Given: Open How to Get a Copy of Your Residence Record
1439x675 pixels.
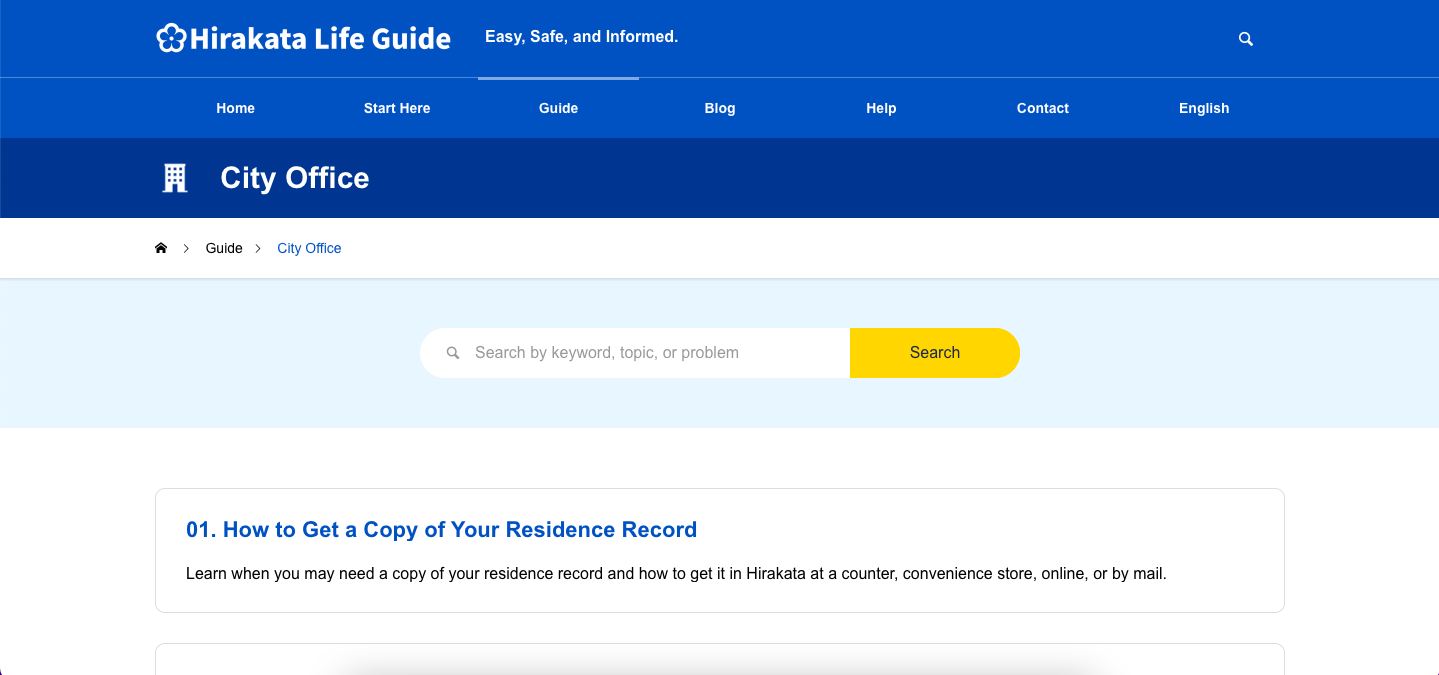Looking at the screenshot, I should 441,530.
